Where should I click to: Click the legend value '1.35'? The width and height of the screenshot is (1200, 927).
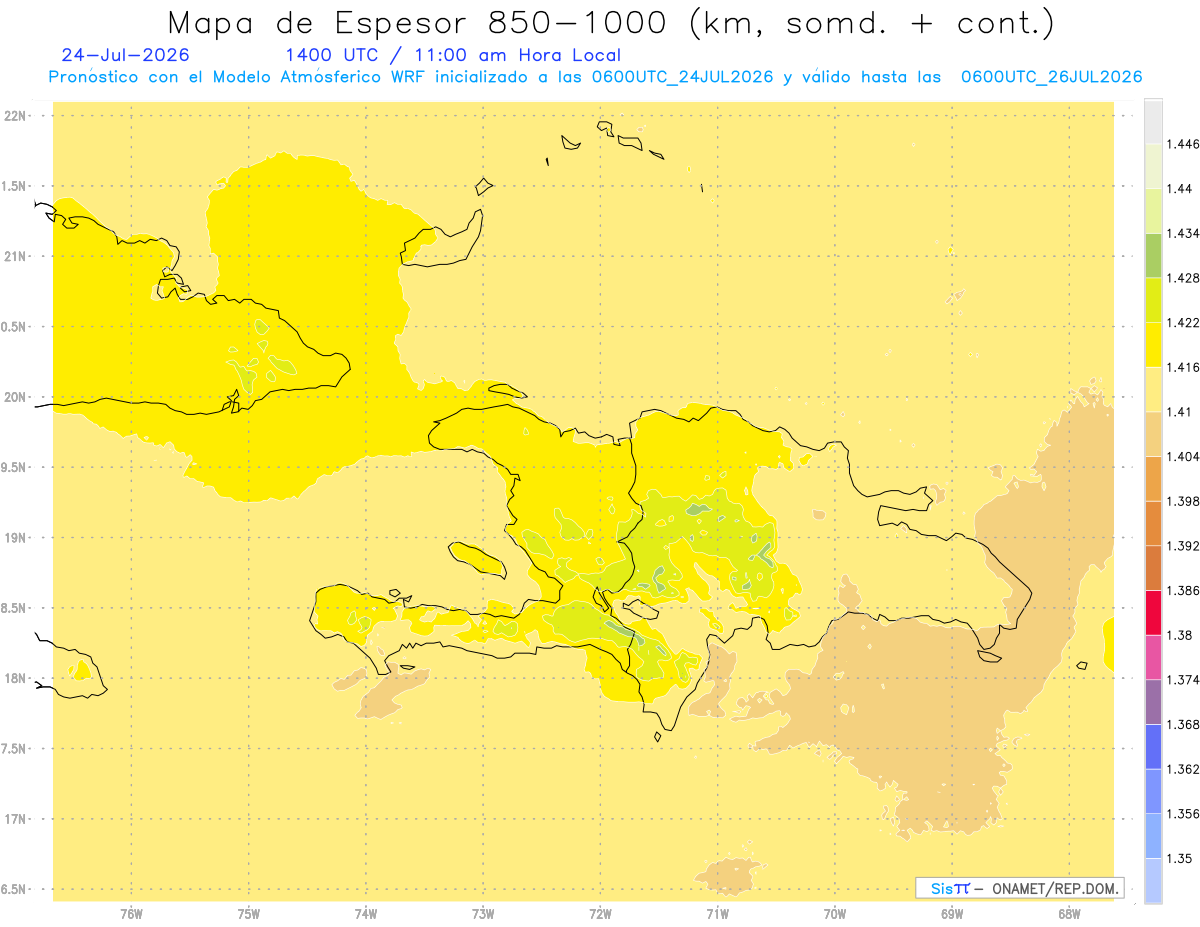1182,858
